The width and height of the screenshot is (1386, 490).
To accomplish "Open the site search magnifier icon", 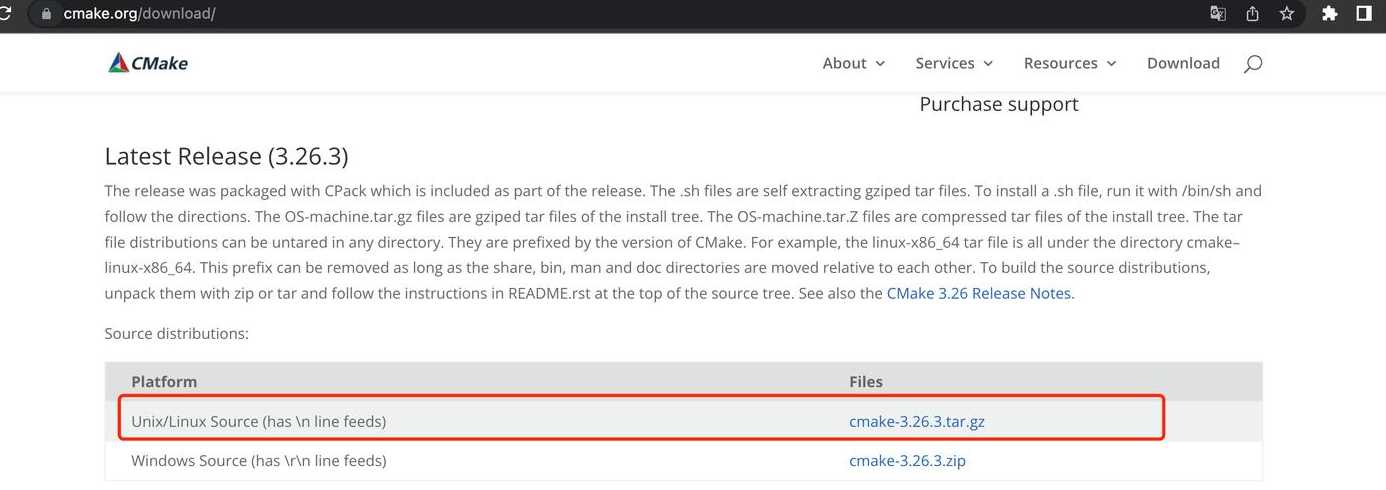I will pyautogui.click(x=1252, y=64).
